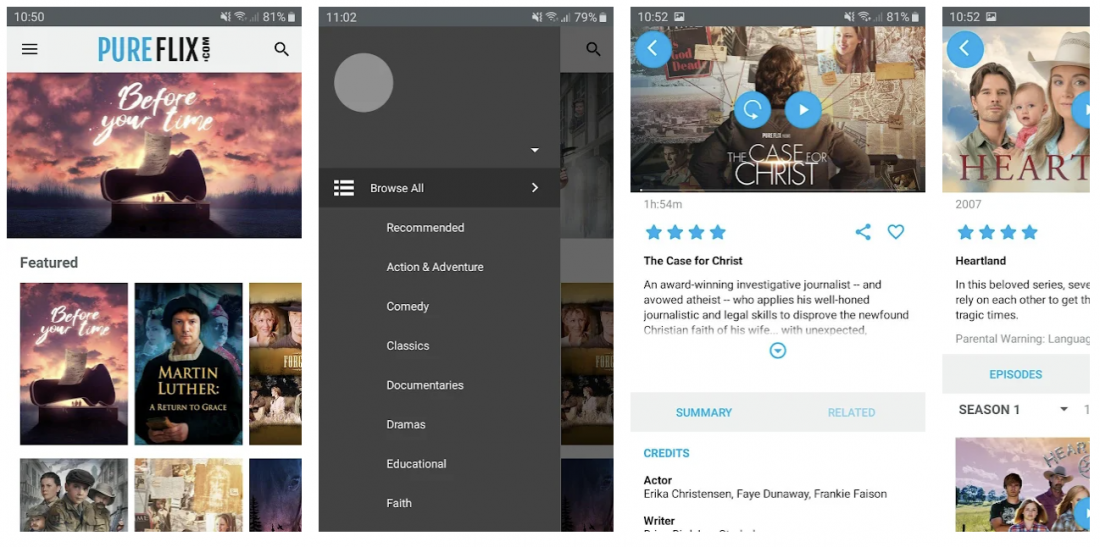Expand Browse All with right chevron
This screenshot has height=547, width=1100.
coord(535,188)
